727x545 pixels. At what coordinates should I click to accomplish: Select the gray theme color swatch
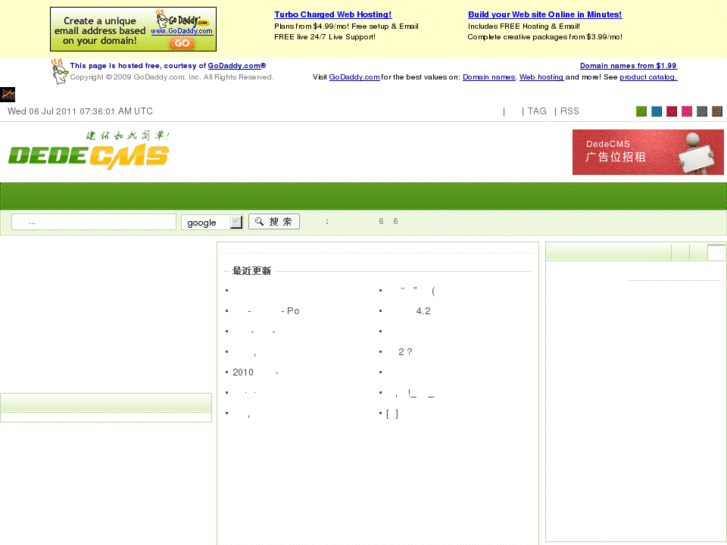click(x=702, y=111)
